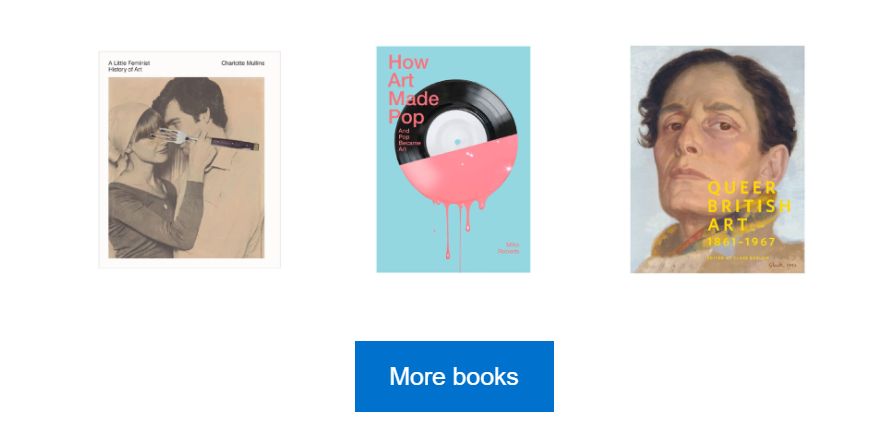Click the painted portrait's face on third cover
The image size is (892, 422).
[x=716, y=142]
